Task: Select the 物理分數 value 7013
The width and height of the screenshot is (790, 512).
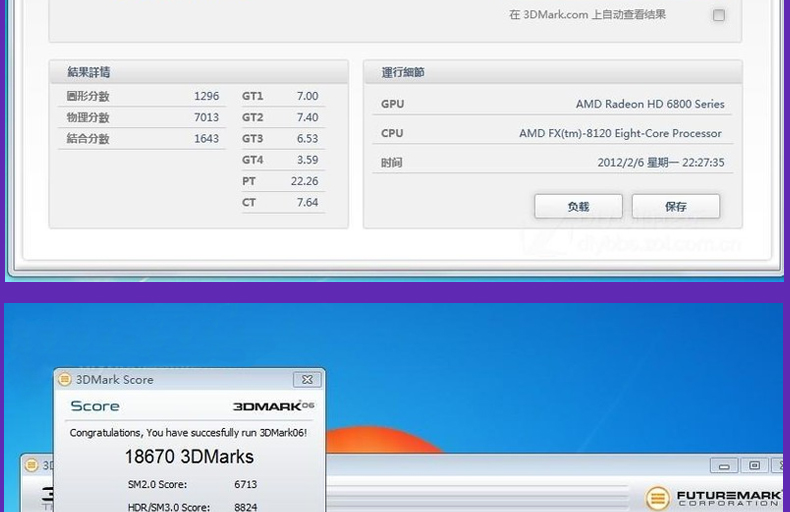Action: [207, 117]
